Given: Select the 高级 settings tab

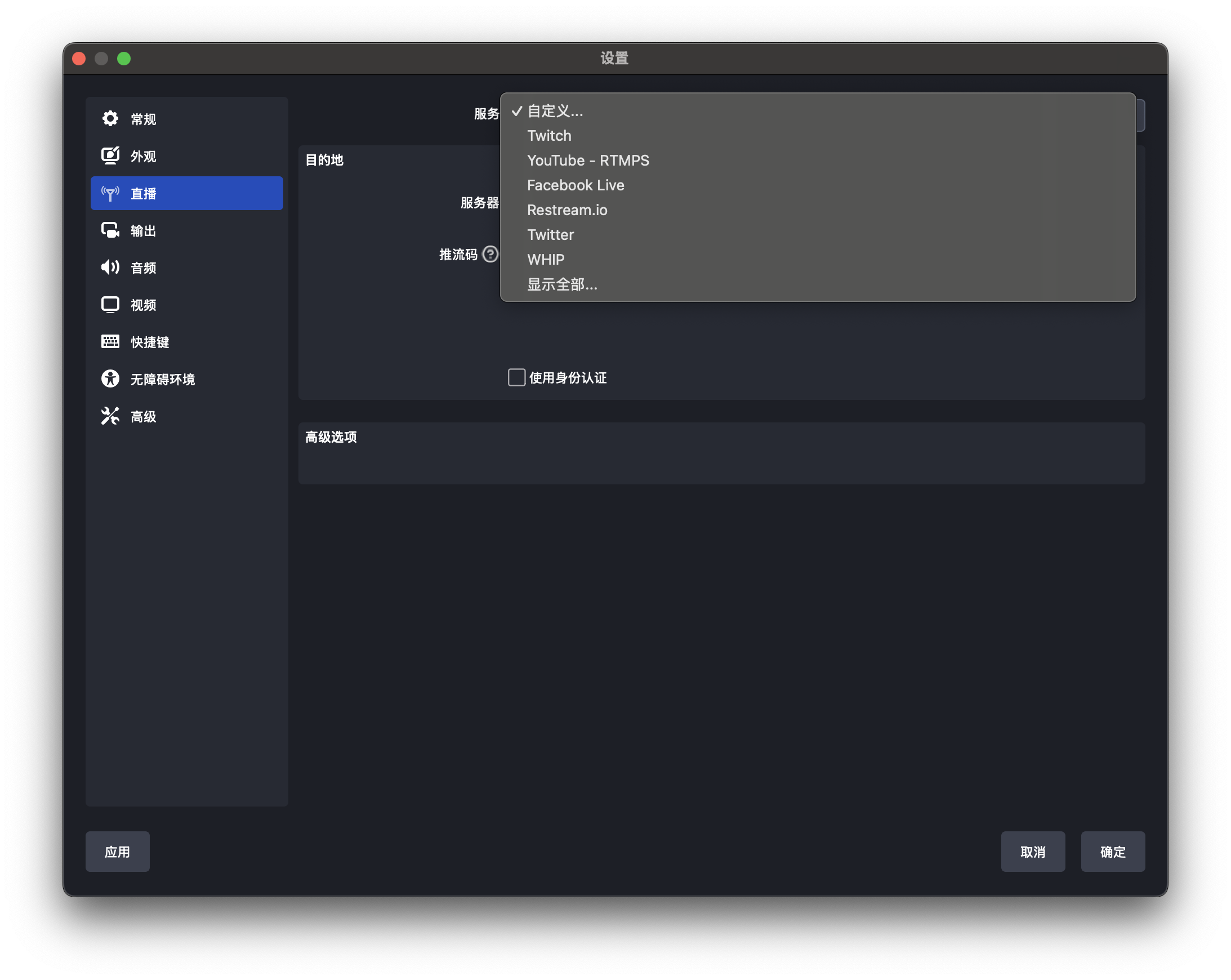Looking at the screenshot, I should (x=187, y=416).
